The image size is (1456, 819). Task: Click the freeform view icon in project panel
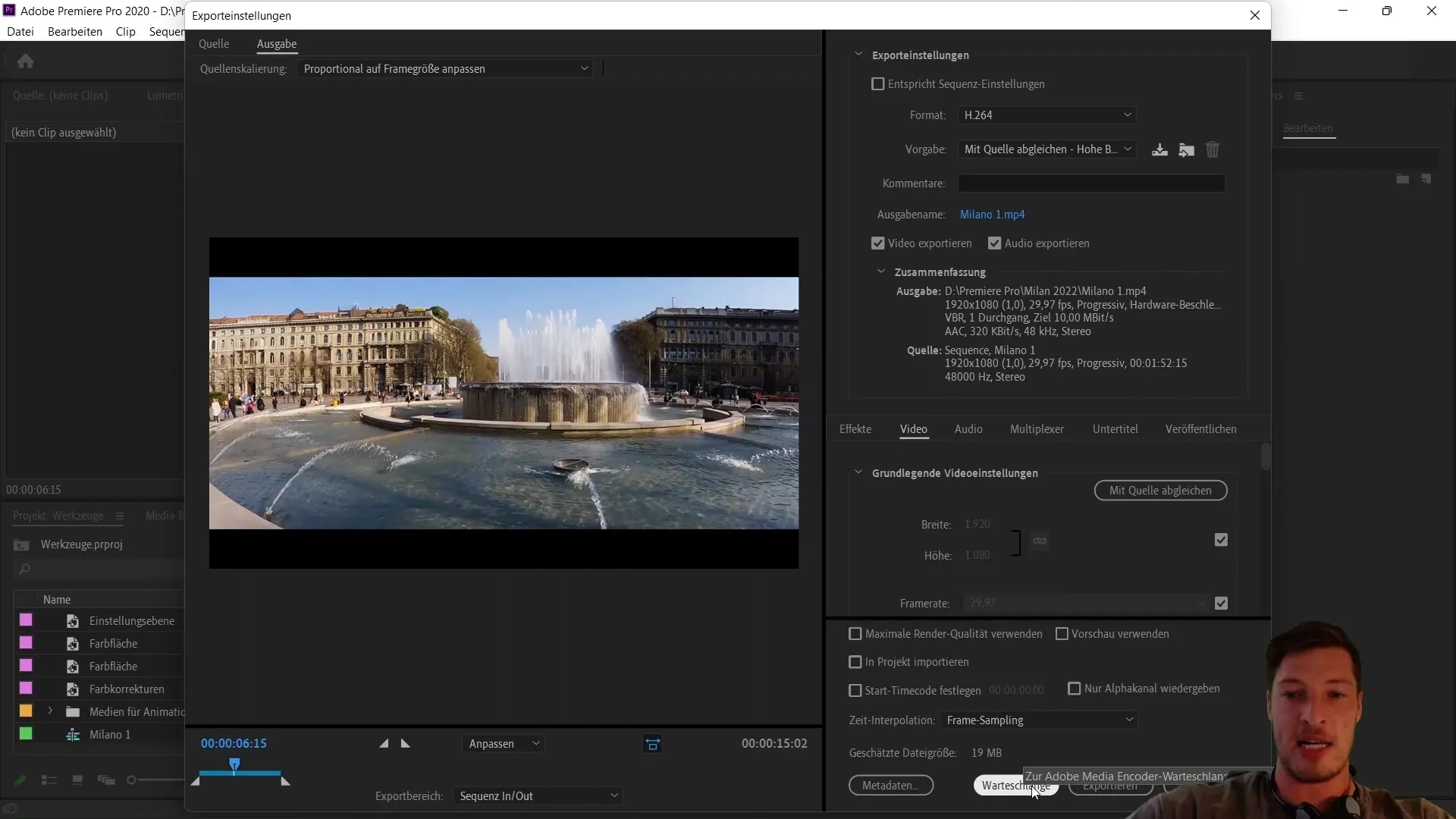106,780
